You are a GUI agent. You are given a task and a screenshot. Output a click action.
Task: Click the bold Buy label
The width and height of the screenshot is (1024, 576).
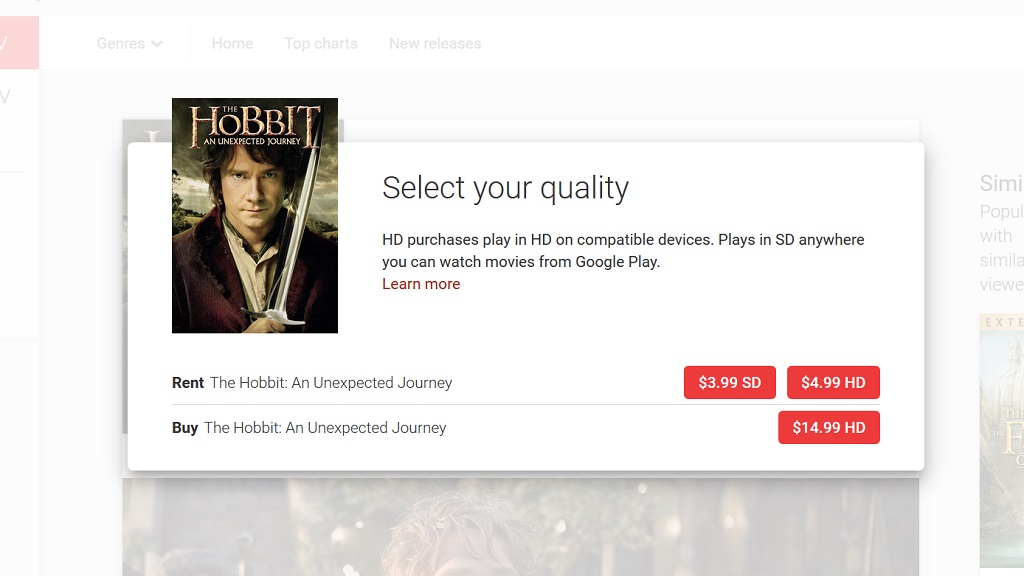185,428
